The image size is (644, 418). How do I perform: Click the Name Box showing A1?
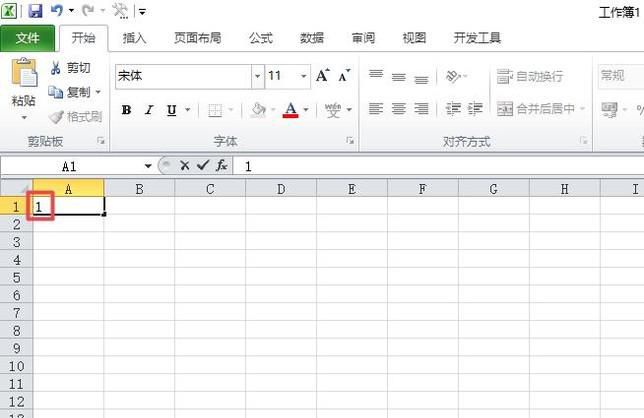[x=71, y=166]
